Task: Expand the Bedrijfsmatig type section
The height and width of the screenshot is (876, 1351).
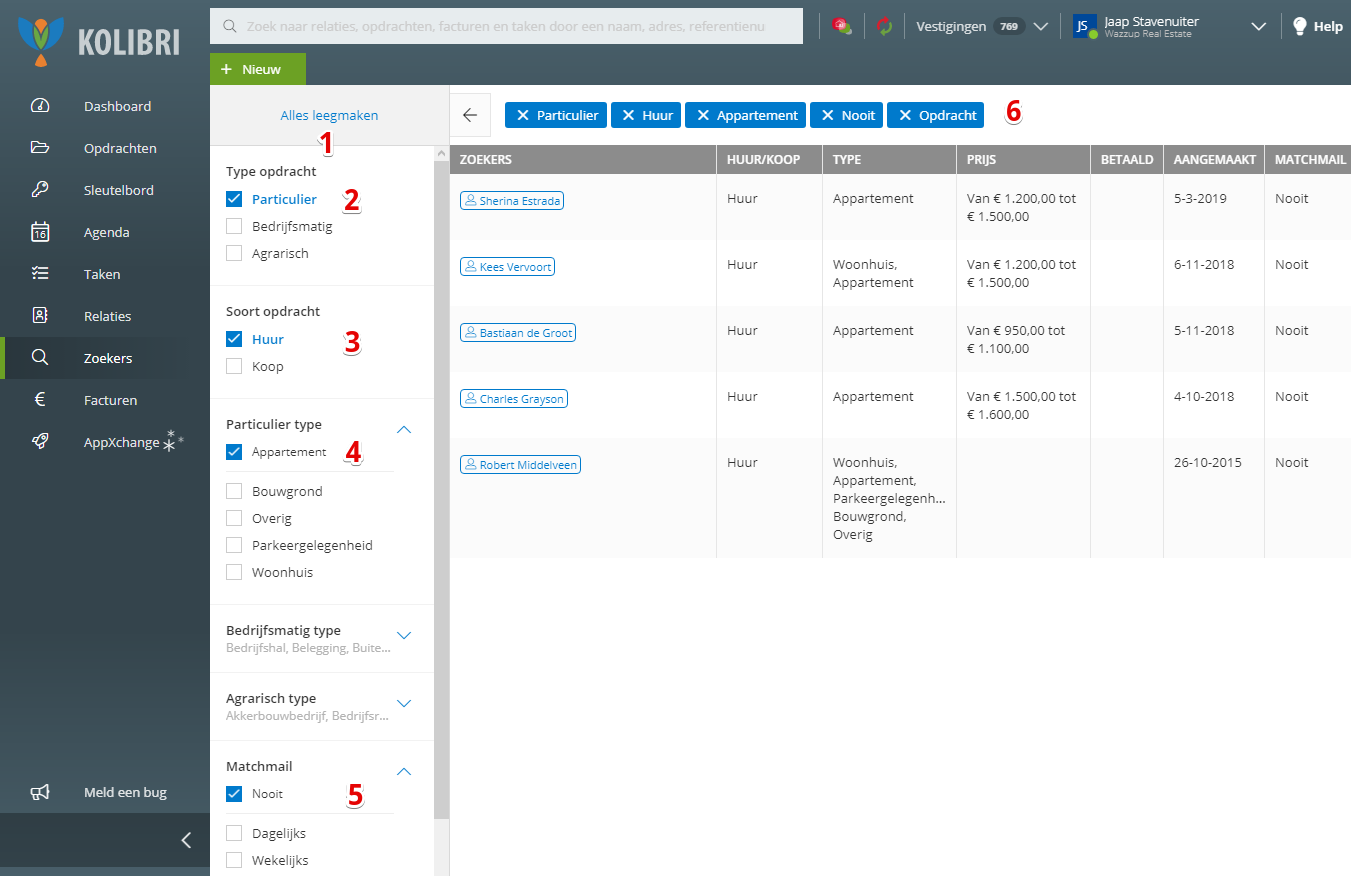Action: click(x=404, y=635)
